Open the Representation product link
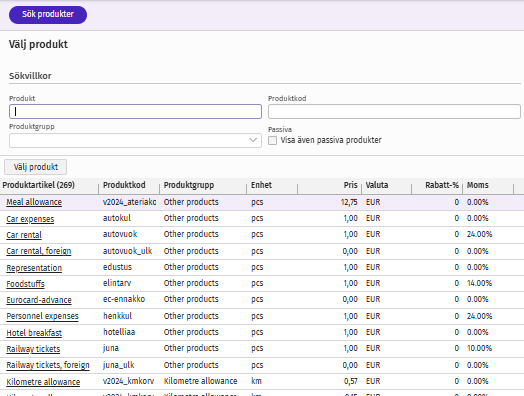Image resolution: width=524 pixels, height=396 pixels. (x=34, y=268)
